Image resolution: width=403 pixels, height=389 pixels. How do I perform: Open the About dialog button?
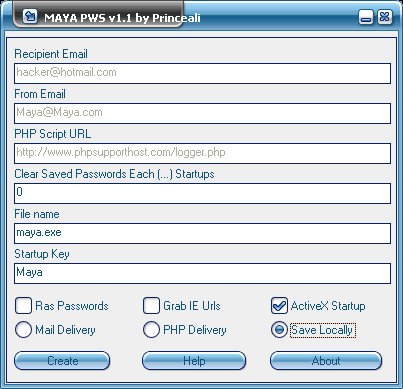(x=326, y=361)
